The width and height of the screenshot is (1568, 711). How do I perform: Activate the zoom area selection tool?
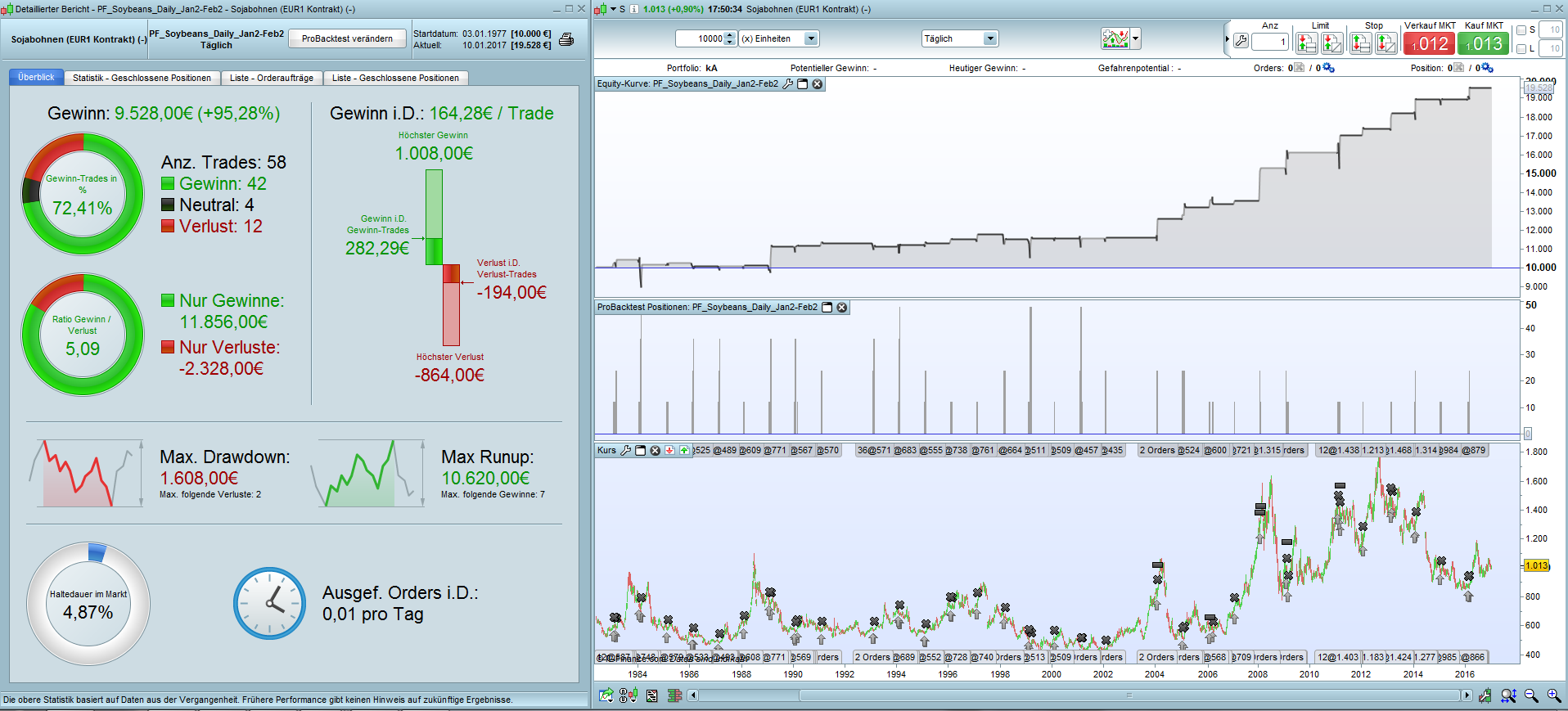tap(1509, 695)
